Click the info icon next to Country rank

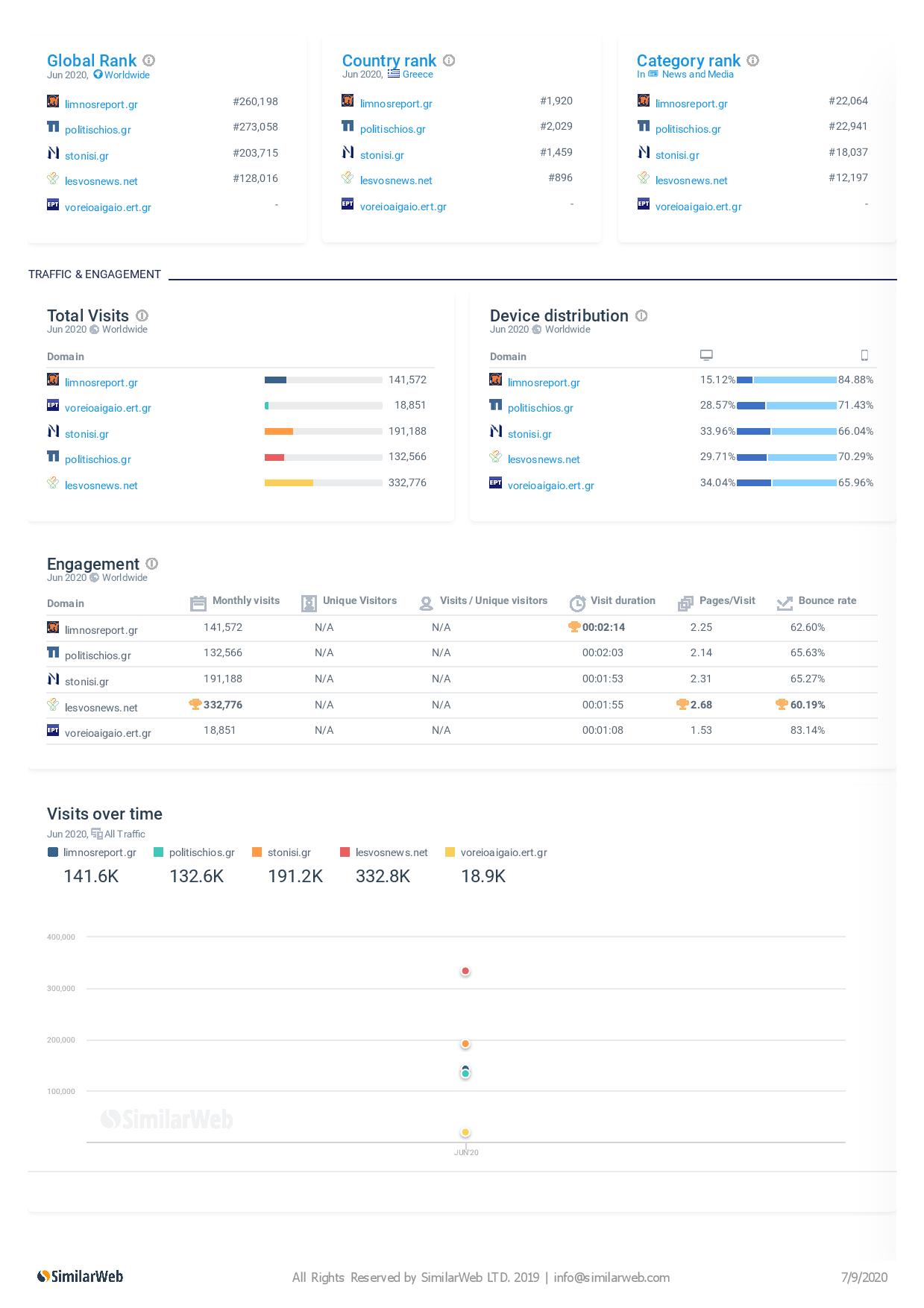[449, 60]
